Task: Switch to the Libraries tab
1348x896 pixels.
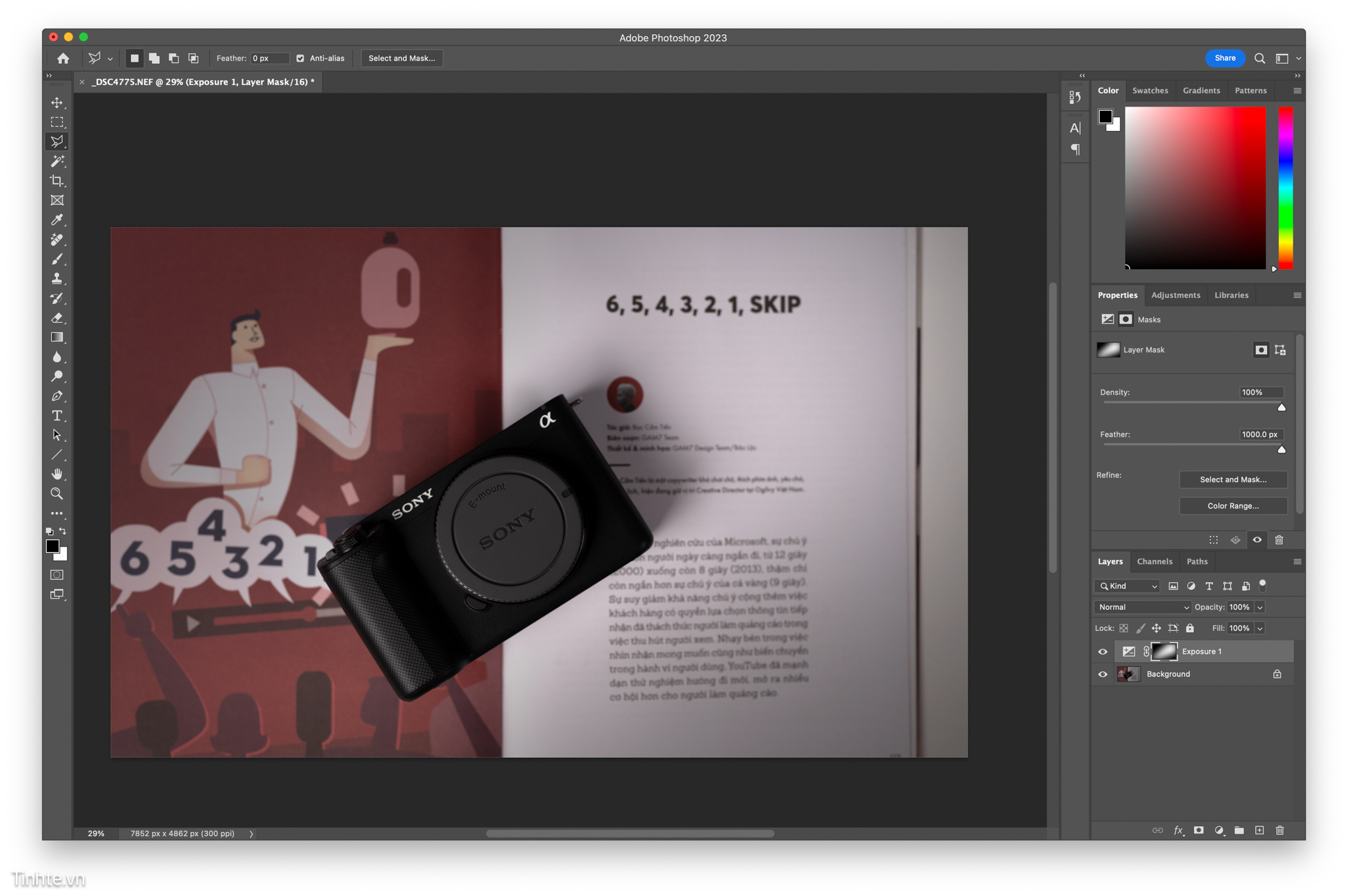Action: (x=1231, y=295)
